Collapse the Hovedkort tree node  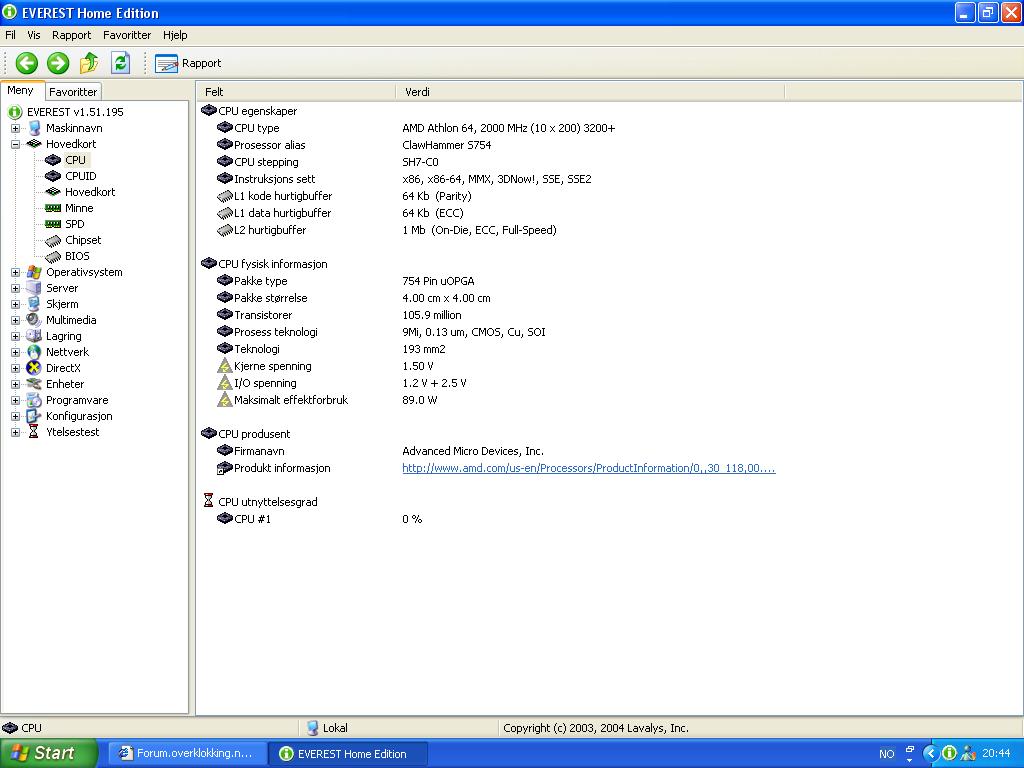click(x=15, y=144)
